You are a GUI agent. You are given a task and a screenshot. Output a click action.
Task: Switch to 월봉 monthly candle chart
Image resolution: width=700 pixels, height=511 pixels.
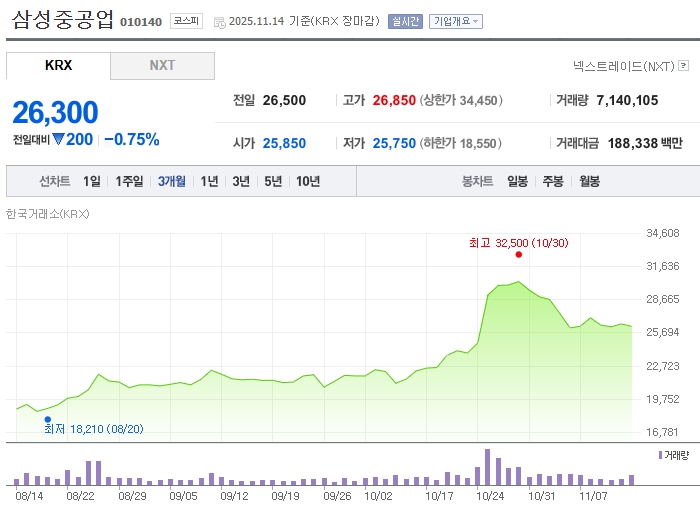pos(589,181)
